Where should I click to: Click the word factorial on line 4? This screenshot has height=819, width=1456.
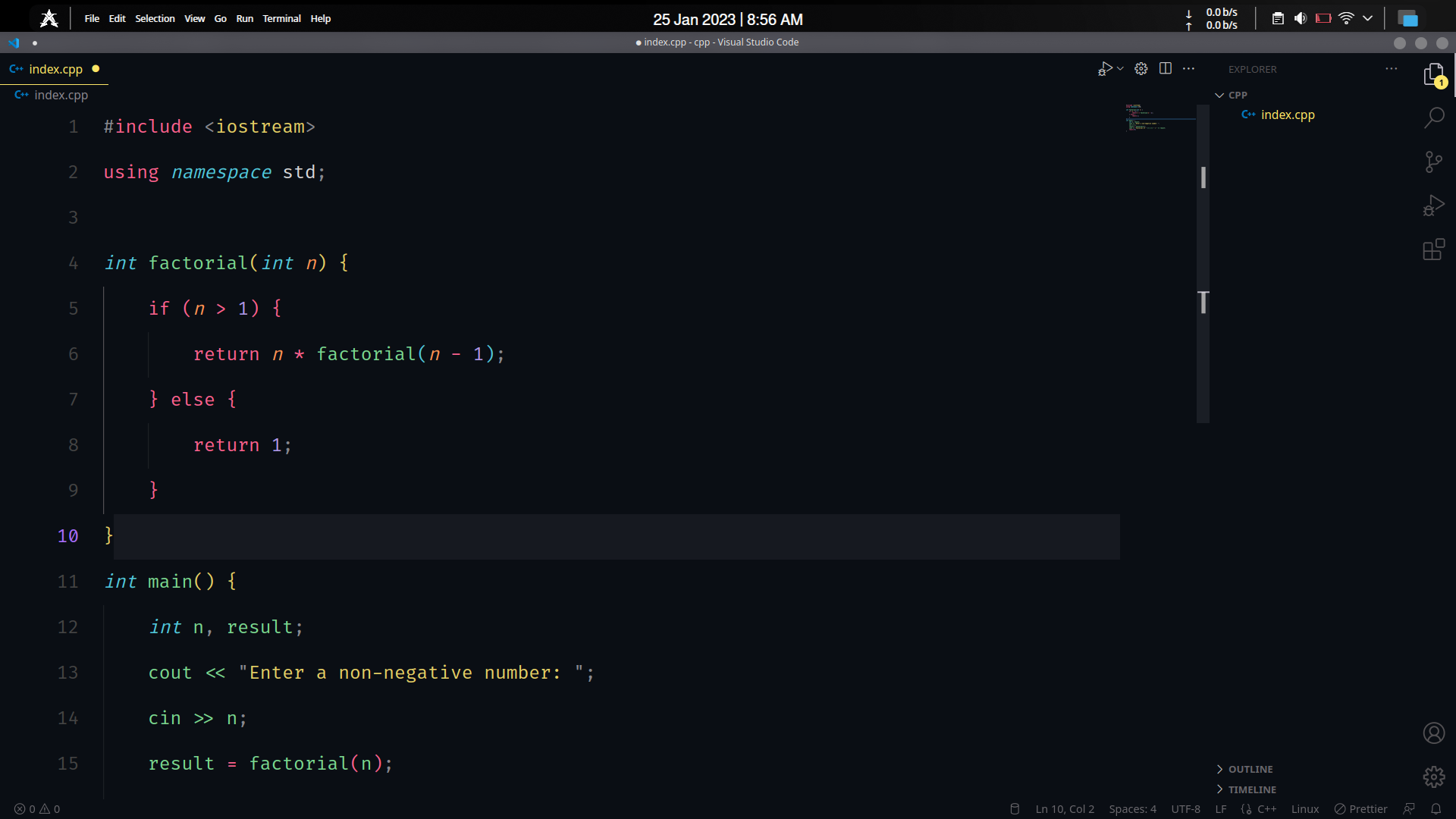(198, 263)
